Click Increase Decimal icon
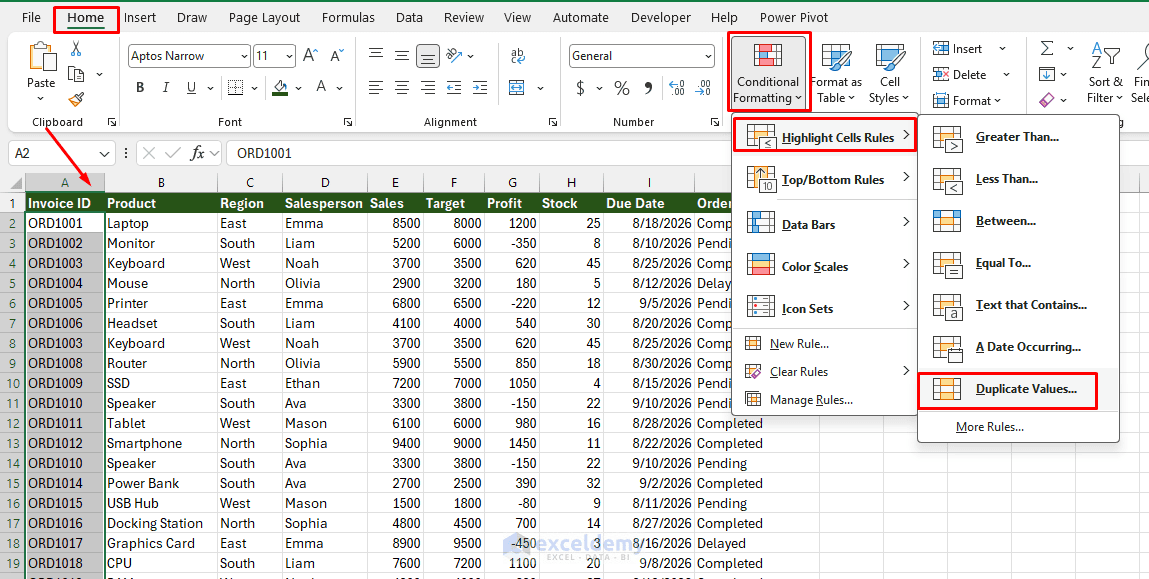Screen dimensions: 1149x579 coord(677,89)
